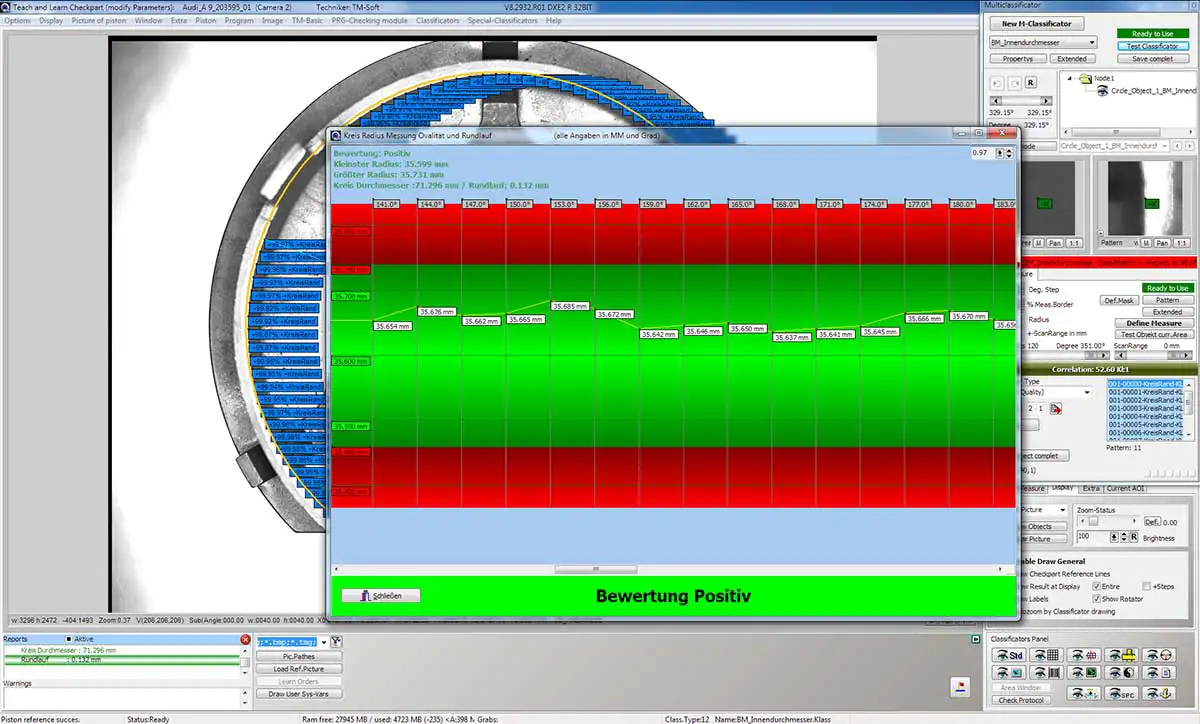Click the Std classificator eye icon
The width and height of the screenshot is (1200, 724).
pyautogui.click(x=1009, y=655)
